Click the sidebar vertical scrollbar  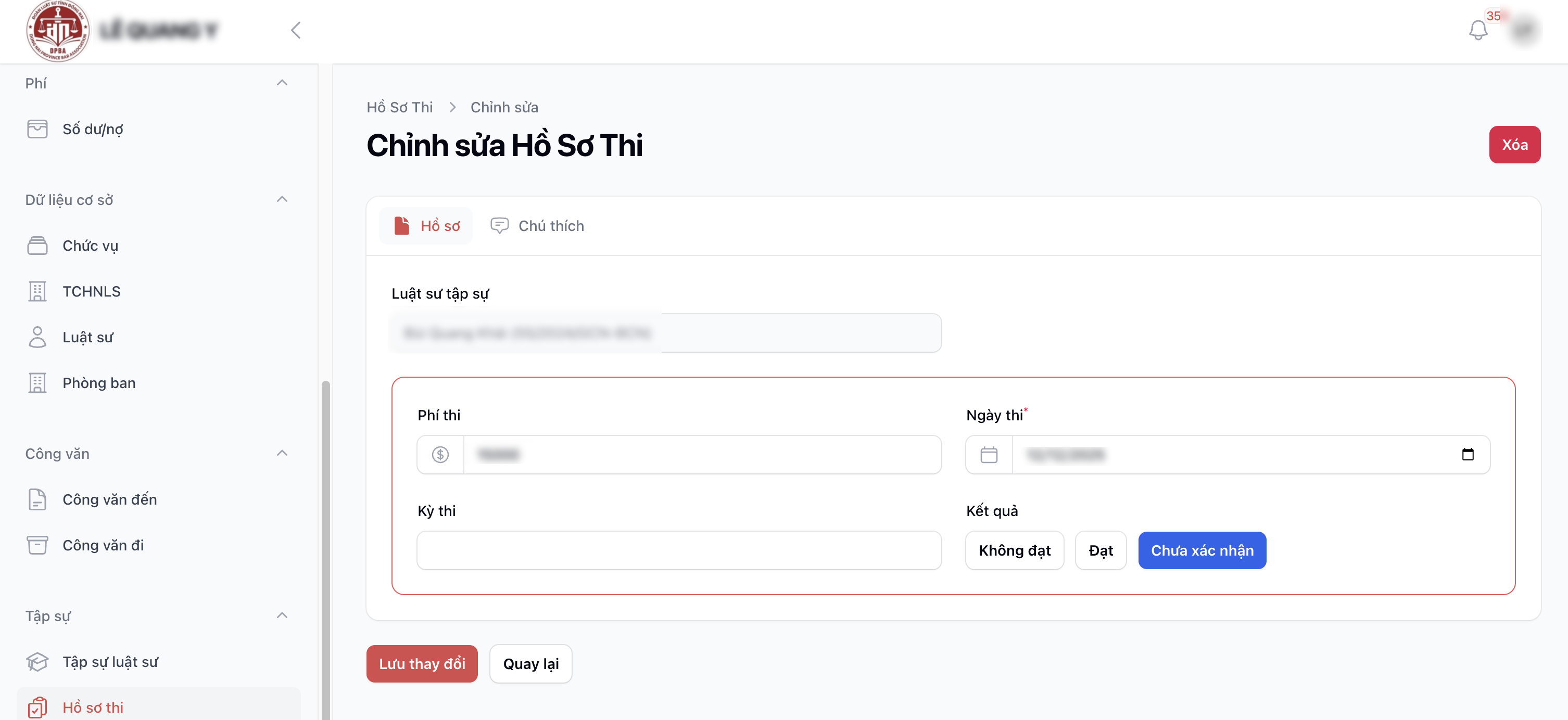pyautogui.click(x=326, y=547)
